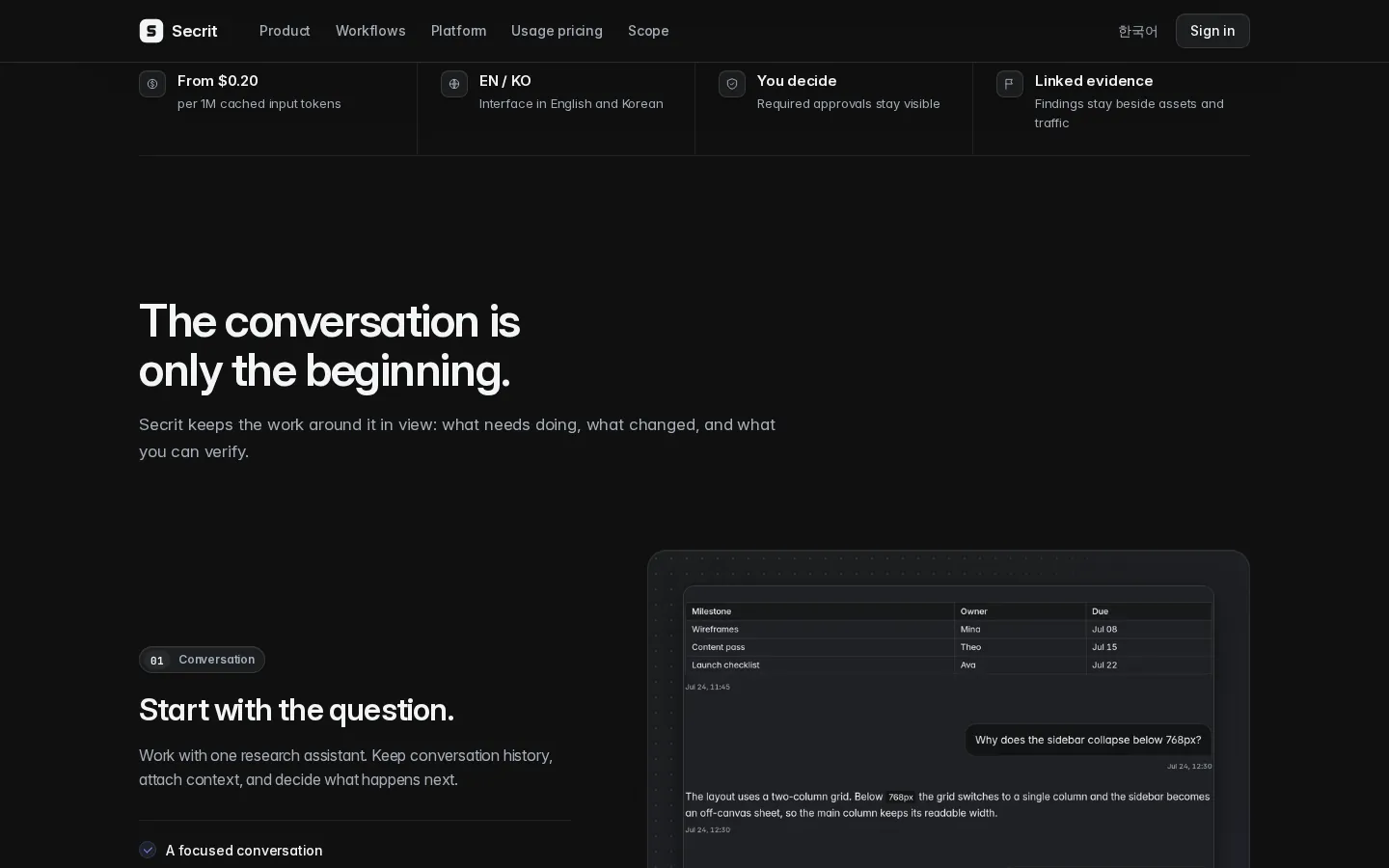Click the Sign in button
Viewport: 1389px width, 868px height.
(x=1212, y=31)
